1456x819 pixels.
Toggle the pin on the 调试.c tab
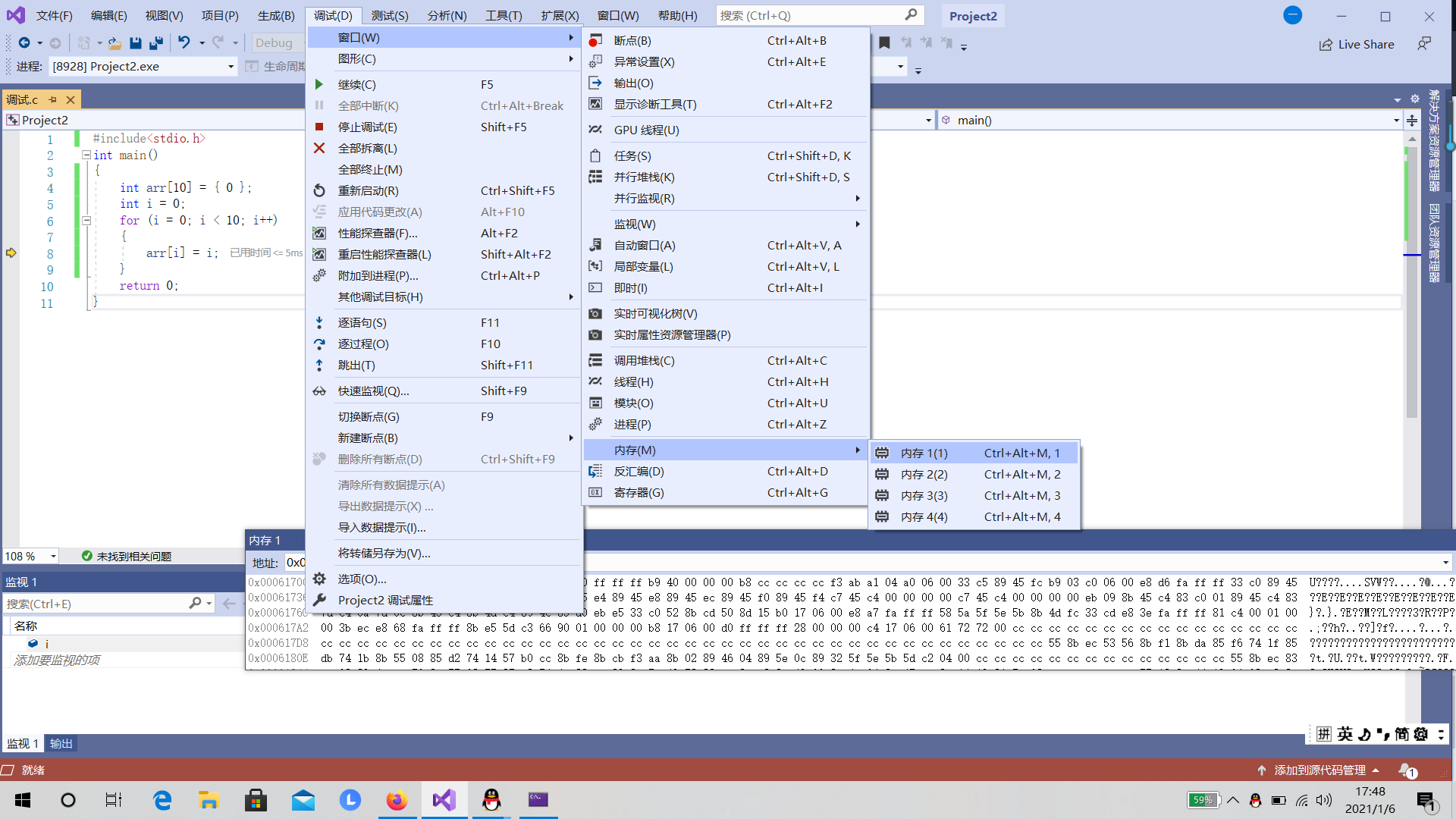53,100
